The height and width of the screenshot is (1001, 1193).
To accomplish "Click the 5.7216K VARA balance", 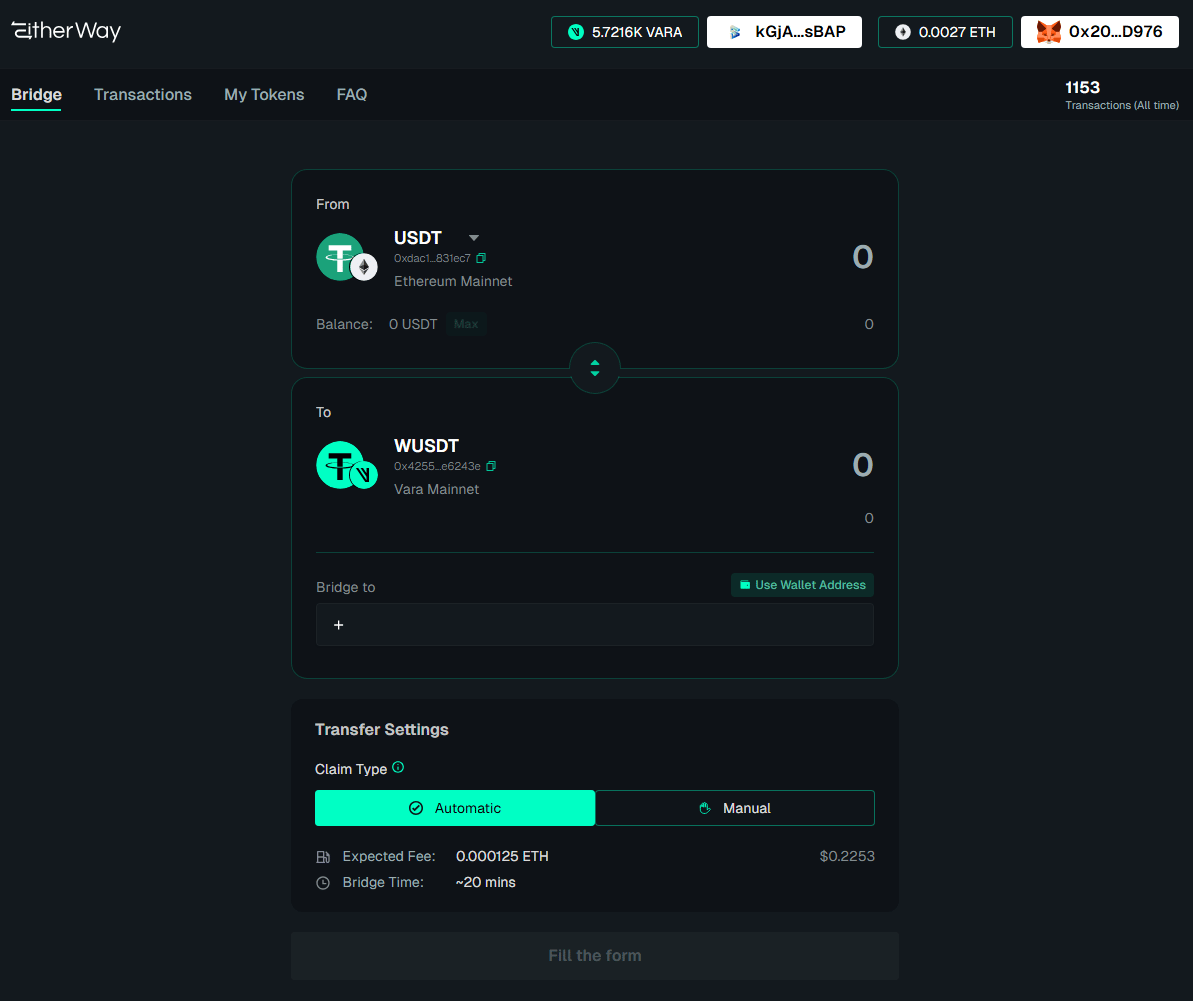I will 625,32.
